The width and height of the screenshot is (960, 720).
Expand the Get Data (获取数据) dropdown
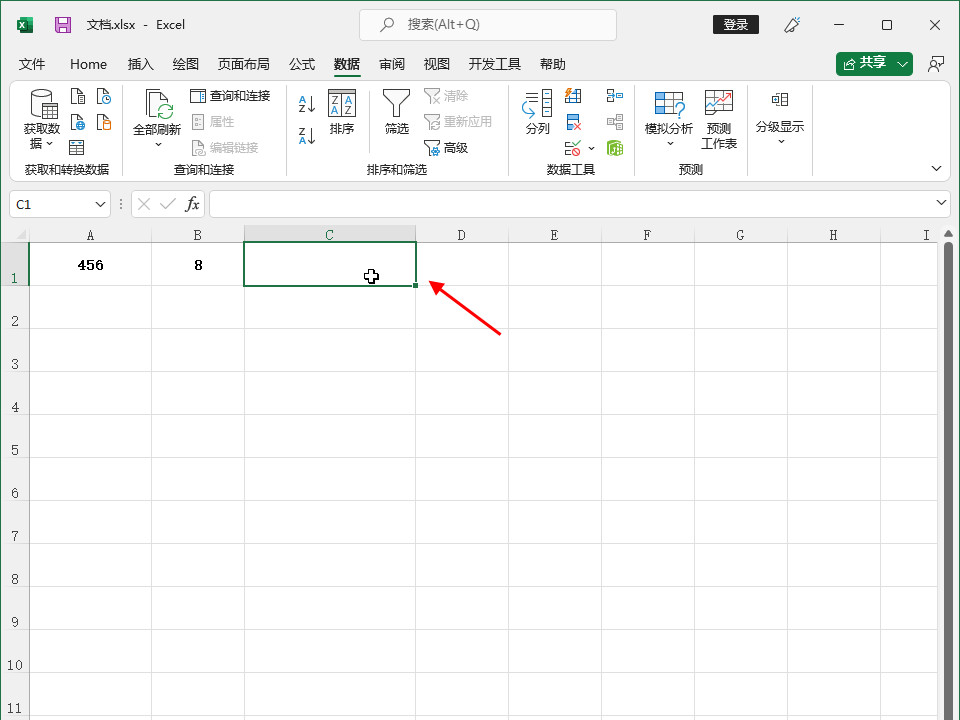point(42,120)
